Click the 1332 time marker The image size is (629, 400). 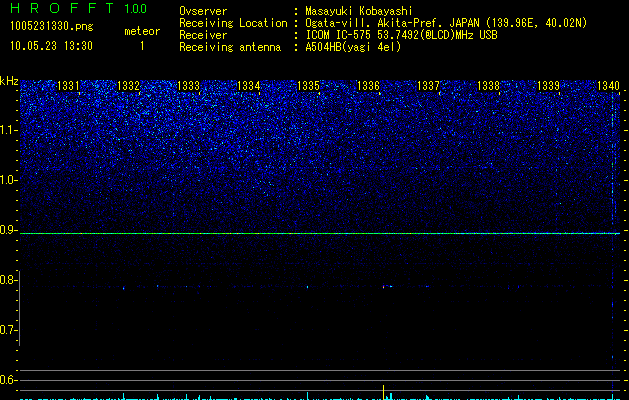[x=128, y=86]
